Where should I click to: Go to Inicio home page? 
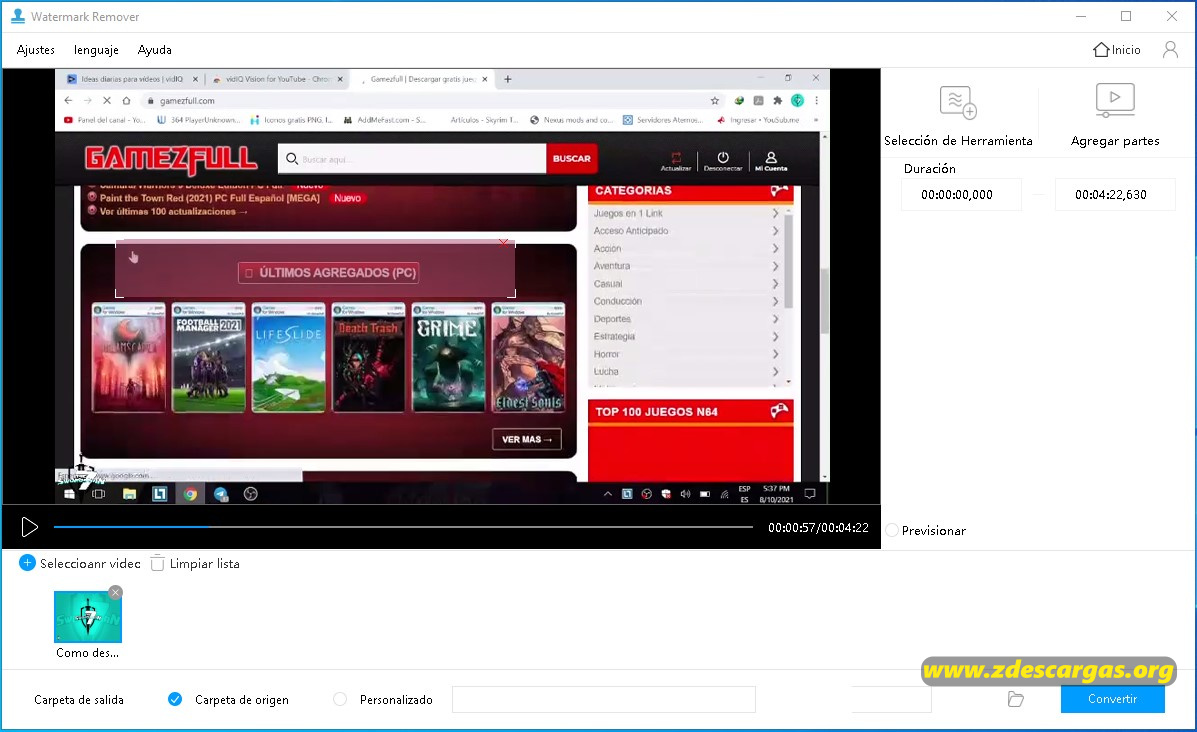pos(1117,50)
